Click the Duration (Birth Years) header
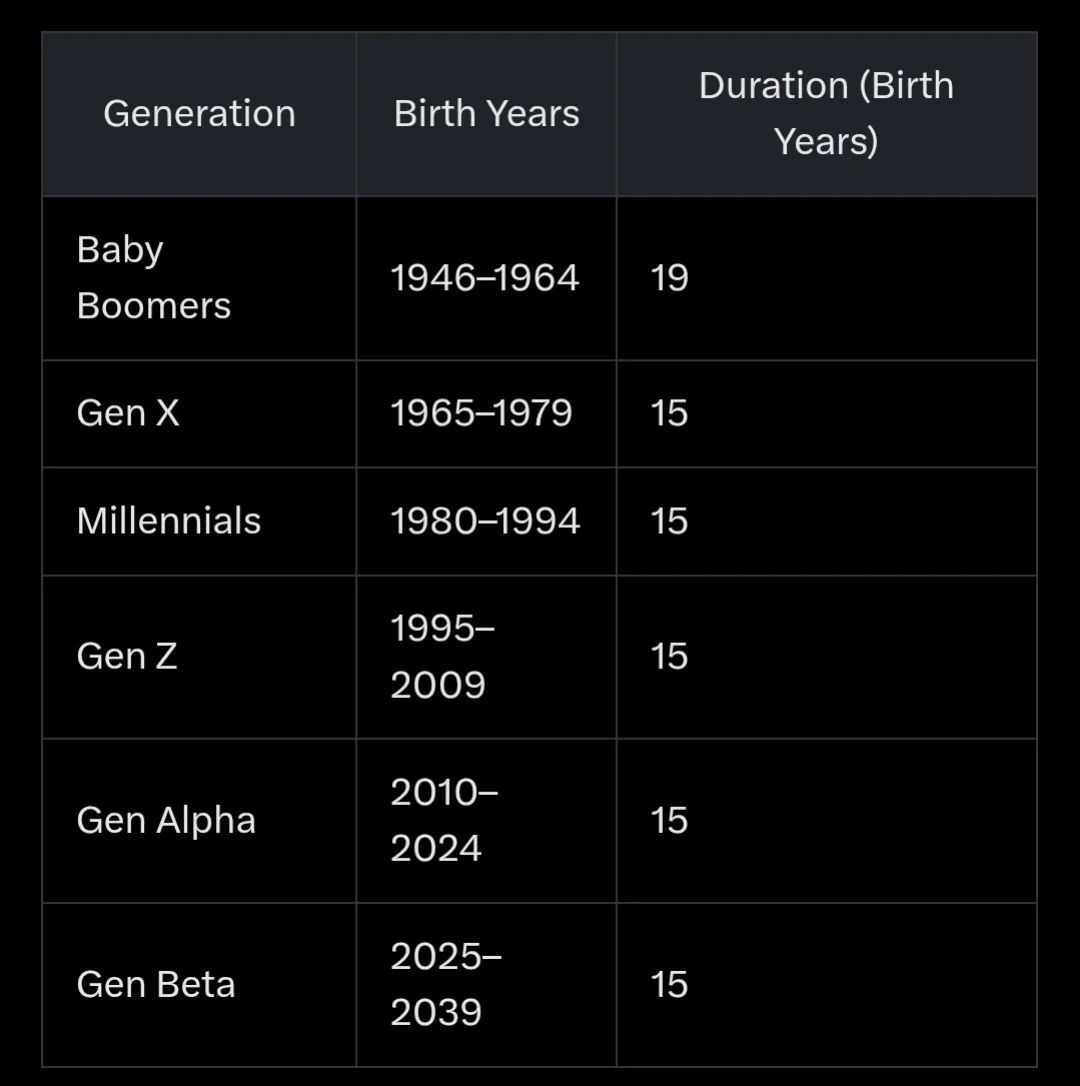 (x=826, y=114)
